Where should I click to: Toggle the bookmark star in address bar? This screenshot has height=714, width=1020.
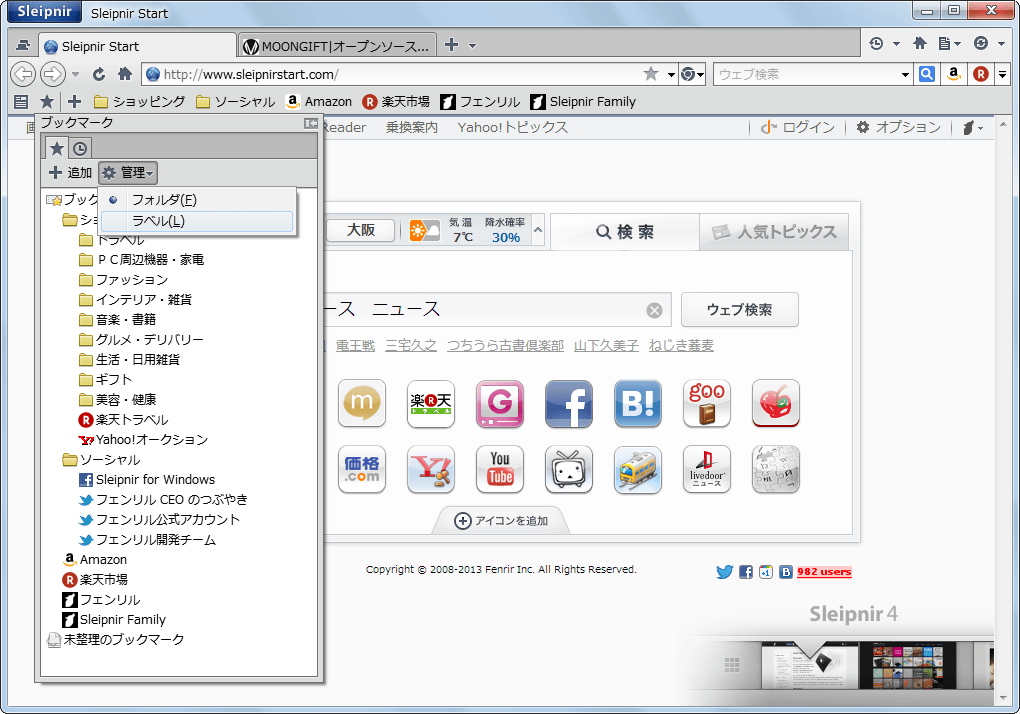click(651, 74)
